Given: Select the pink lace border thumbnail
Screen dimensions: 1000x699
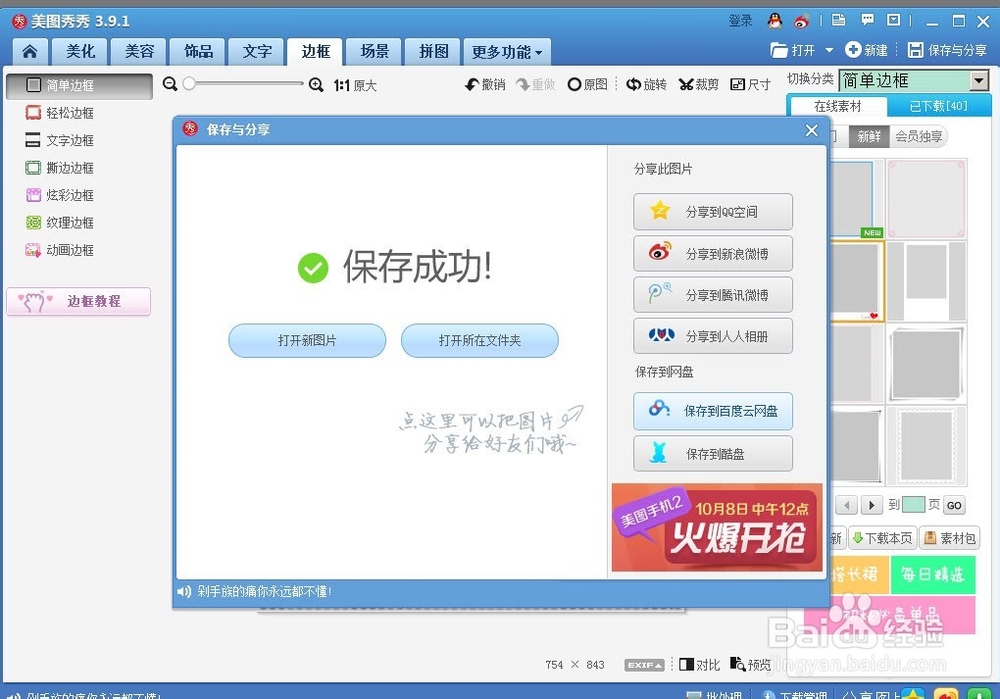Looking at the screenshot, I should tap(926, 199).
